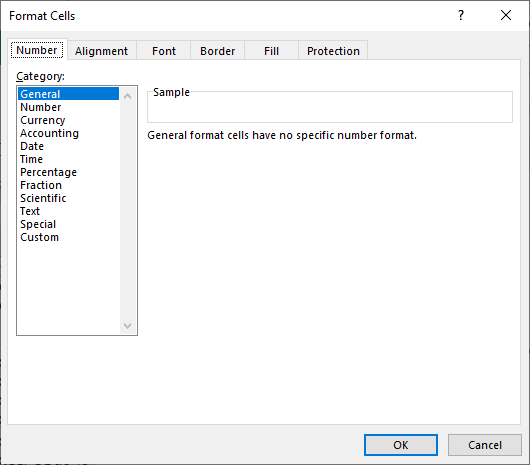Screen dimensions: 530x465
Task: Click category list scroll up arrow
Action: 127,96
